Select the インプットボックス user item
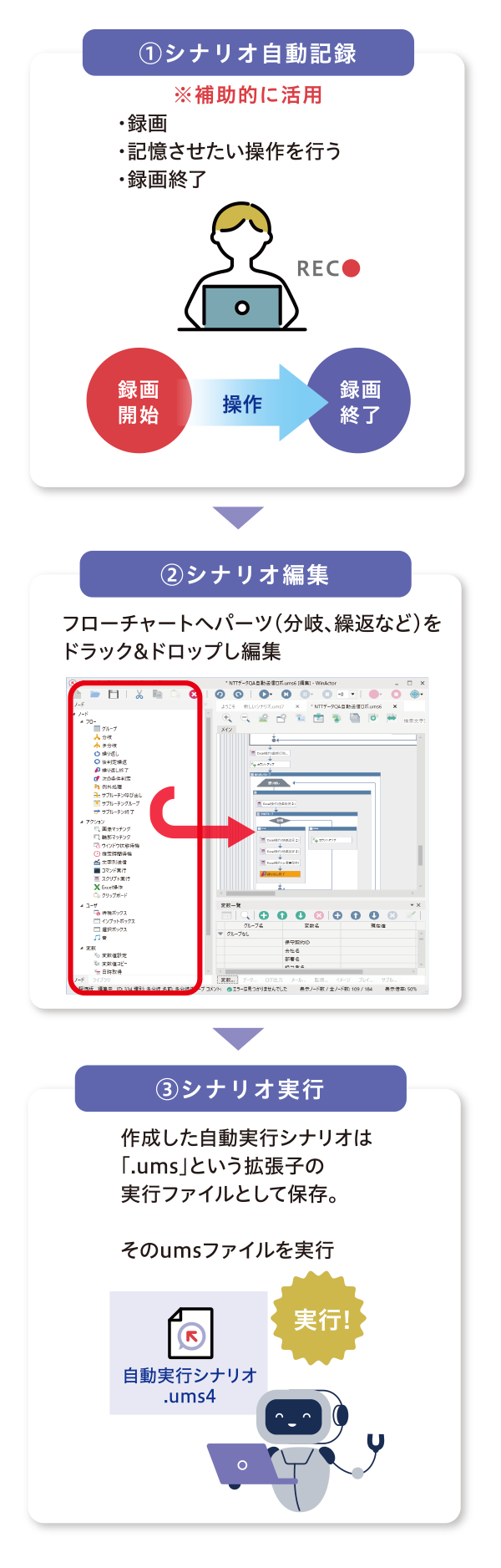Image resolution: width=501 pixels, height=1568 pixels. (x=114, y=921)
